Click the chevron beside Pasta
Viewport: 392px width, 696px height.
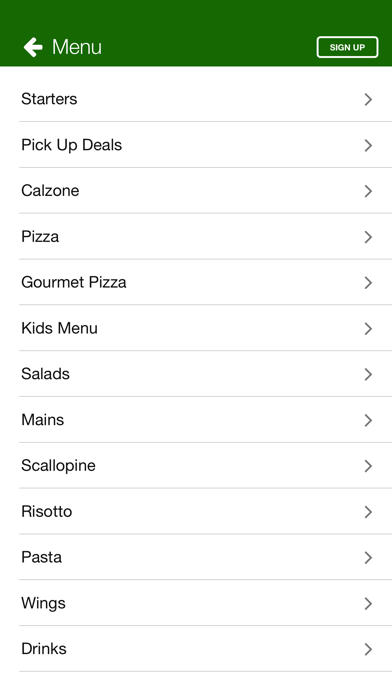pyautogui.click(x=368, y=558)
